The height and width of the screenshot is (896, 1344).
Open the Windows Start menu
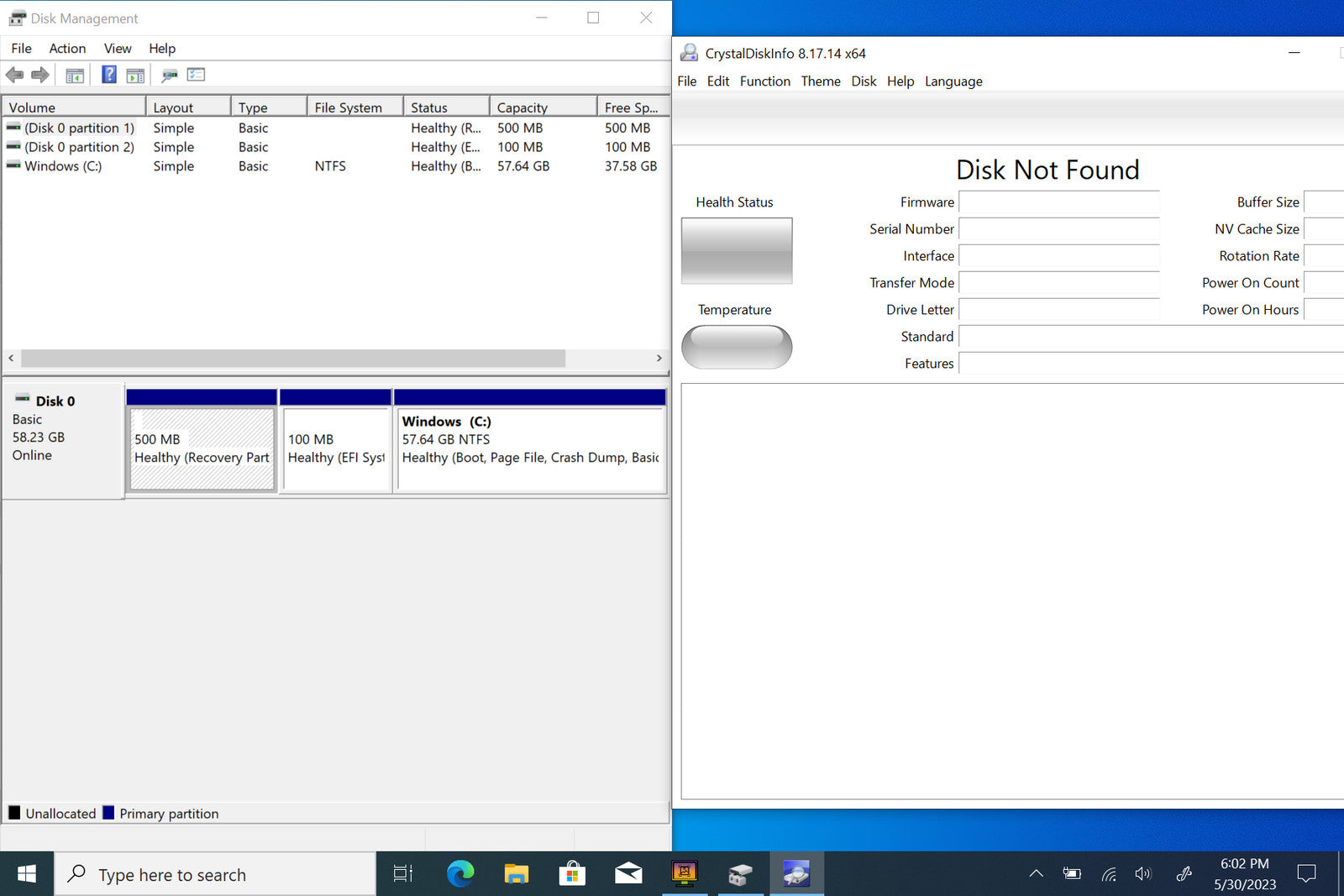point(27,874)
